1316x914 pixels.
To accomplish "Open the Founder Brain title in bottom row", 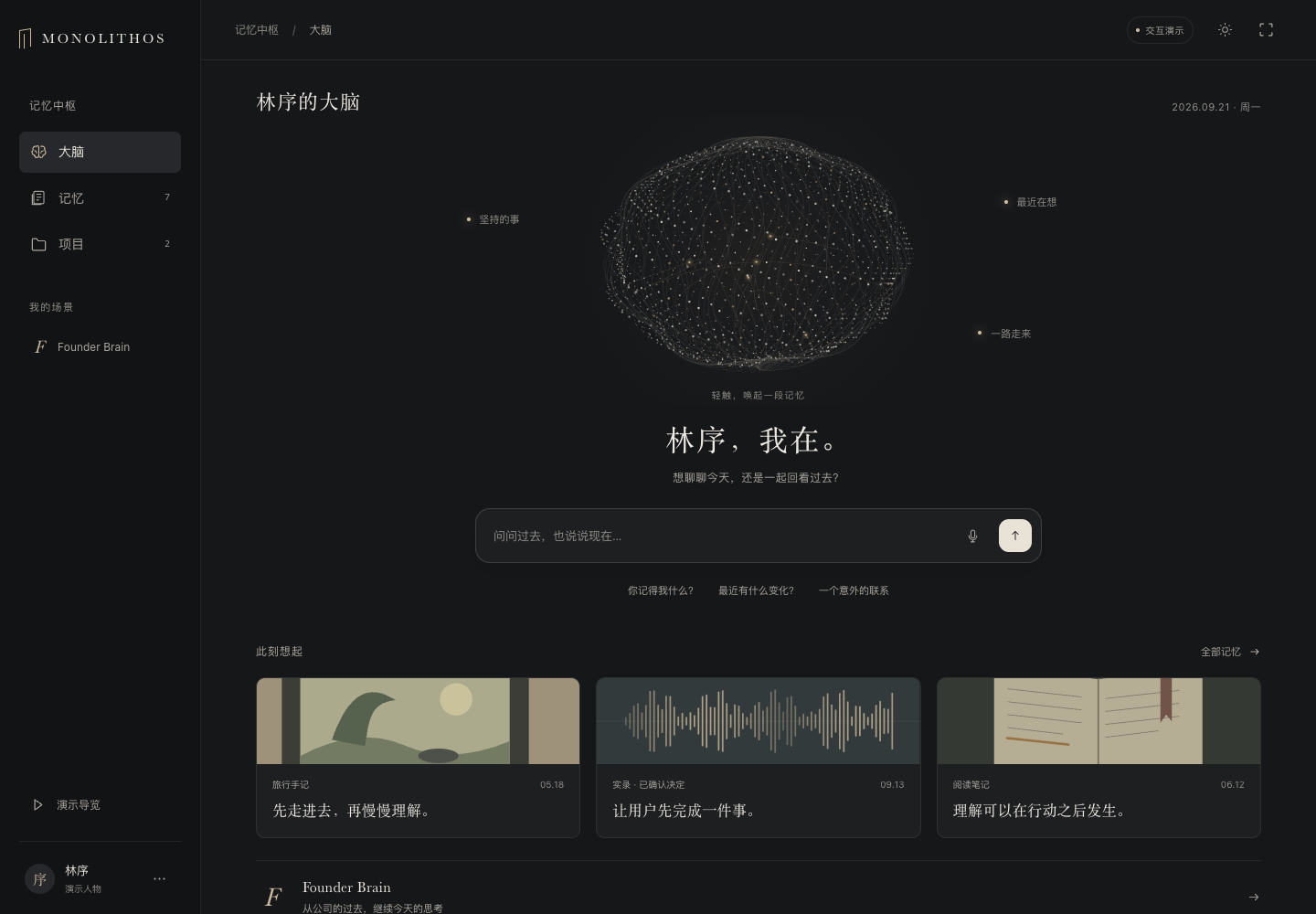I will point(346,887).
